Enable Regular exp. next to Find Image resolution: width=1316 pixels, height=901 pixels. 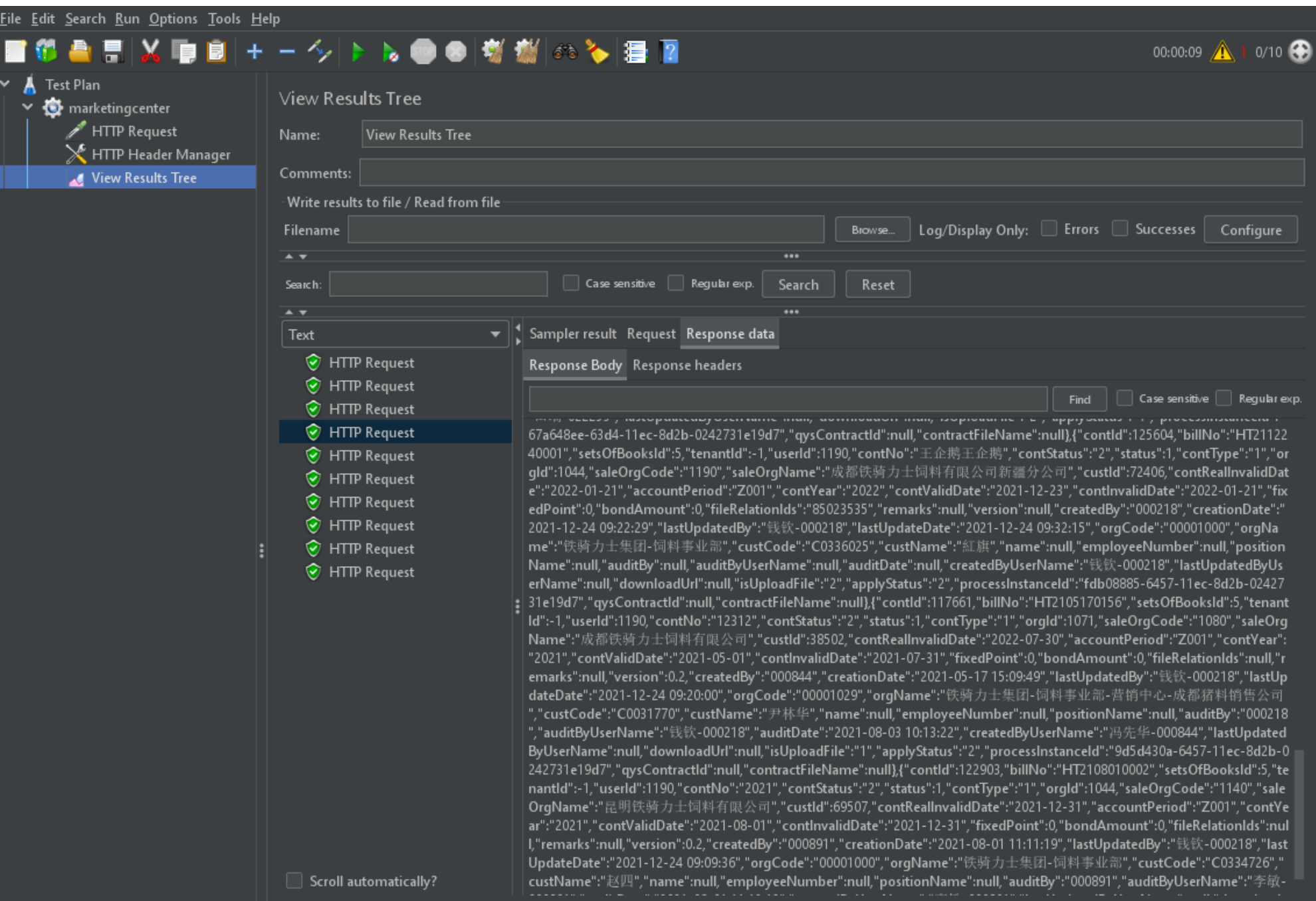tap(1224, 398)
